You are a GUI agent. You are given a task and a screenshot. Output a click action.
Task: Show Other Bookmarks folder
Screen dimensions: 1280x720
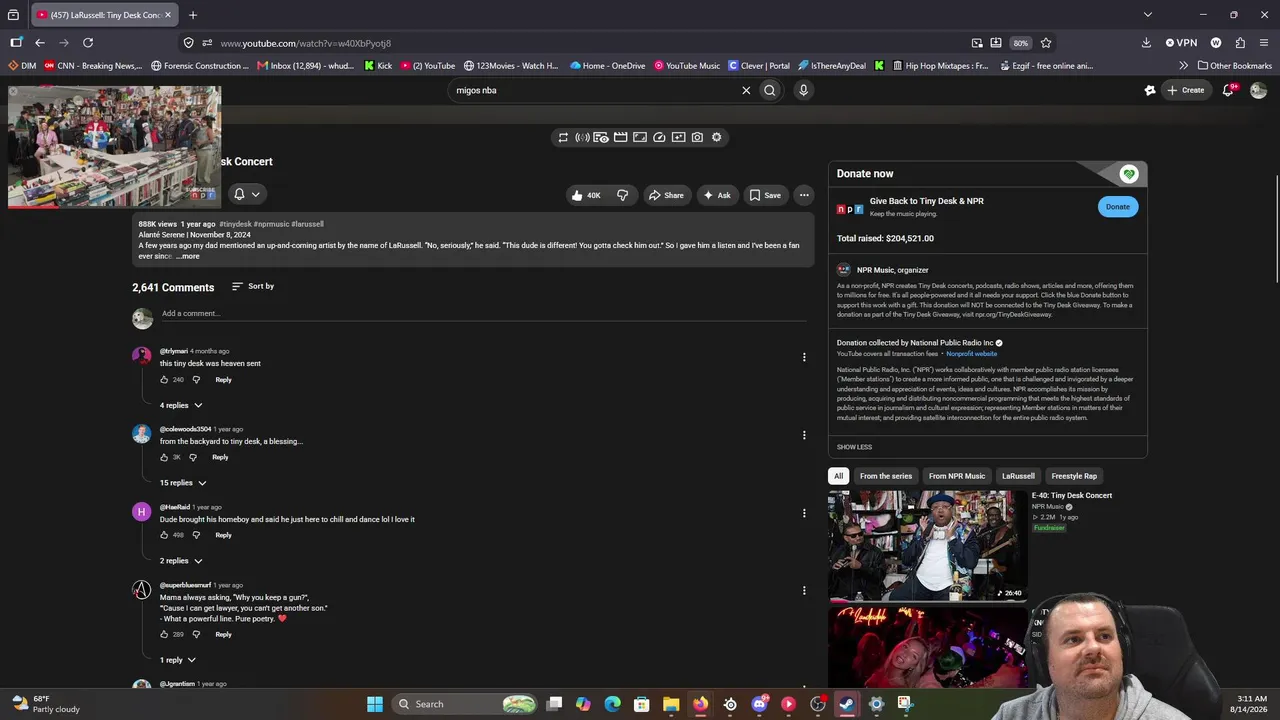pyautogui.click(x=1234, y=66)
